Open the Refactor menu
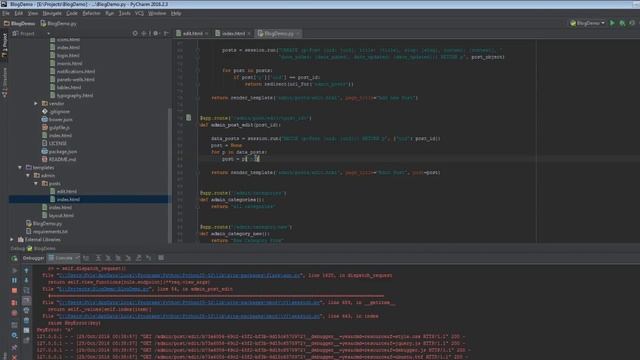Viewport: 640px width, 360px height. click(x=91, y=13)
